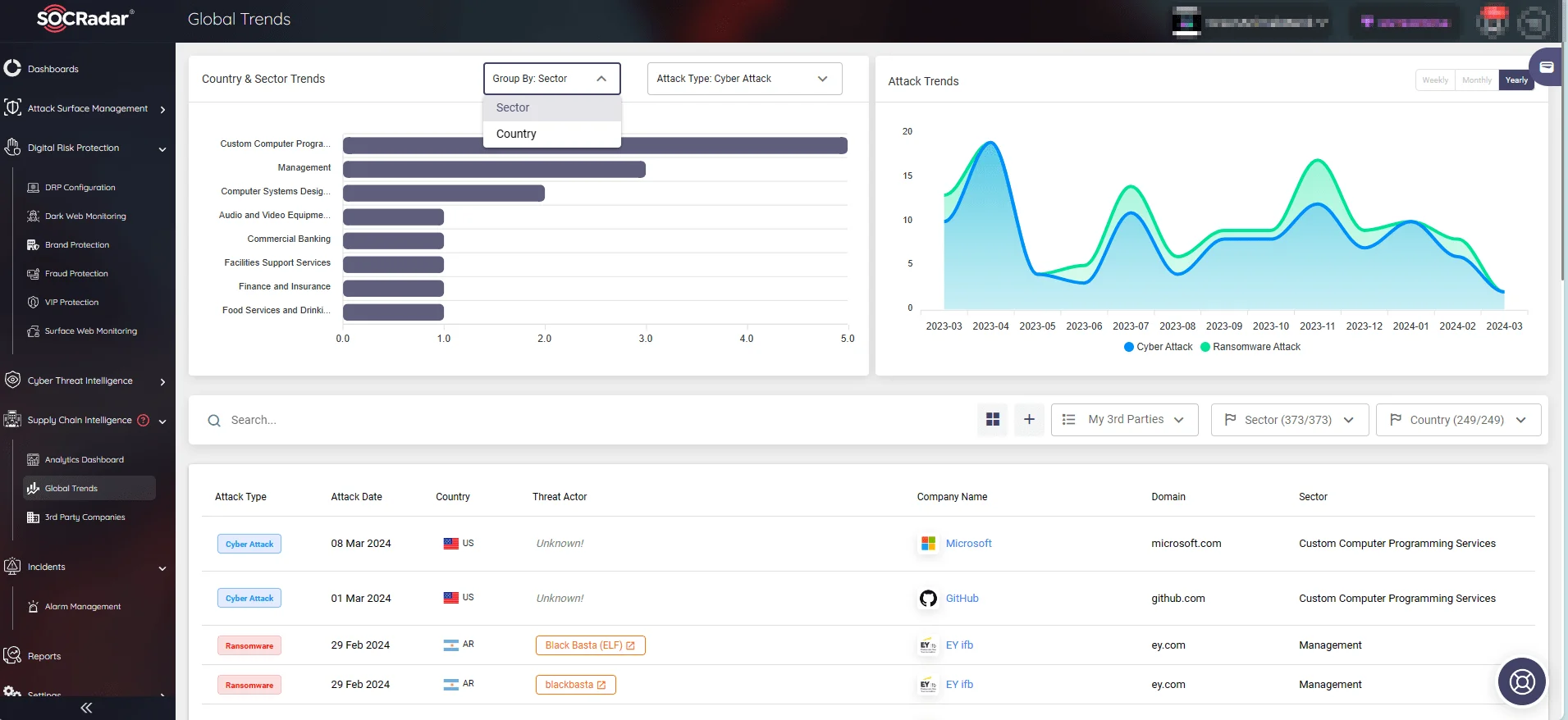Click the Dark Web Monitoring icon
Viewport: 1568px width, 720px height.
pos(33,216)
